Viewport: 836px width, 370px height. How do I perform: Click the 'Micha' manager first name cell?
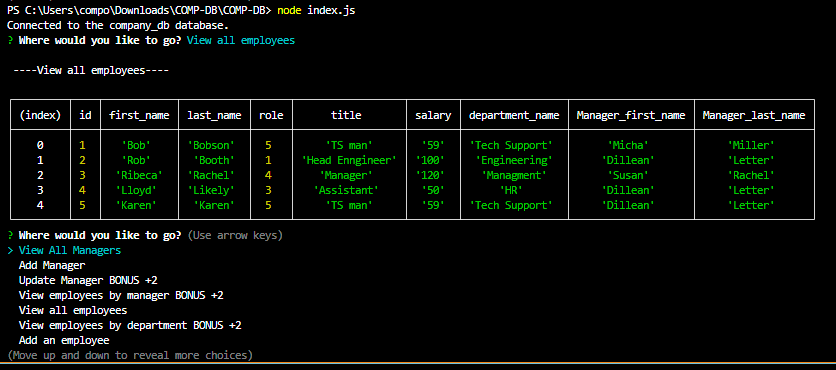pyautogui.click(x=628, y=145)
